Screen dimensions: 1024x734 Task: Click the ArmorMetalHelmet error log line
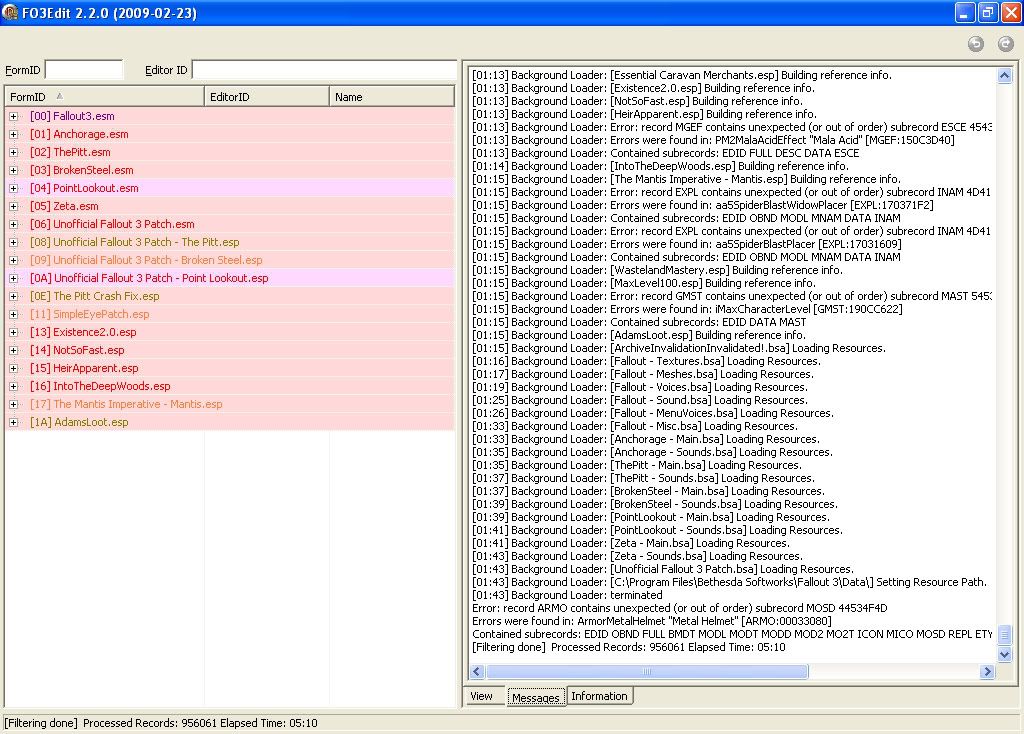click(652, 621)
